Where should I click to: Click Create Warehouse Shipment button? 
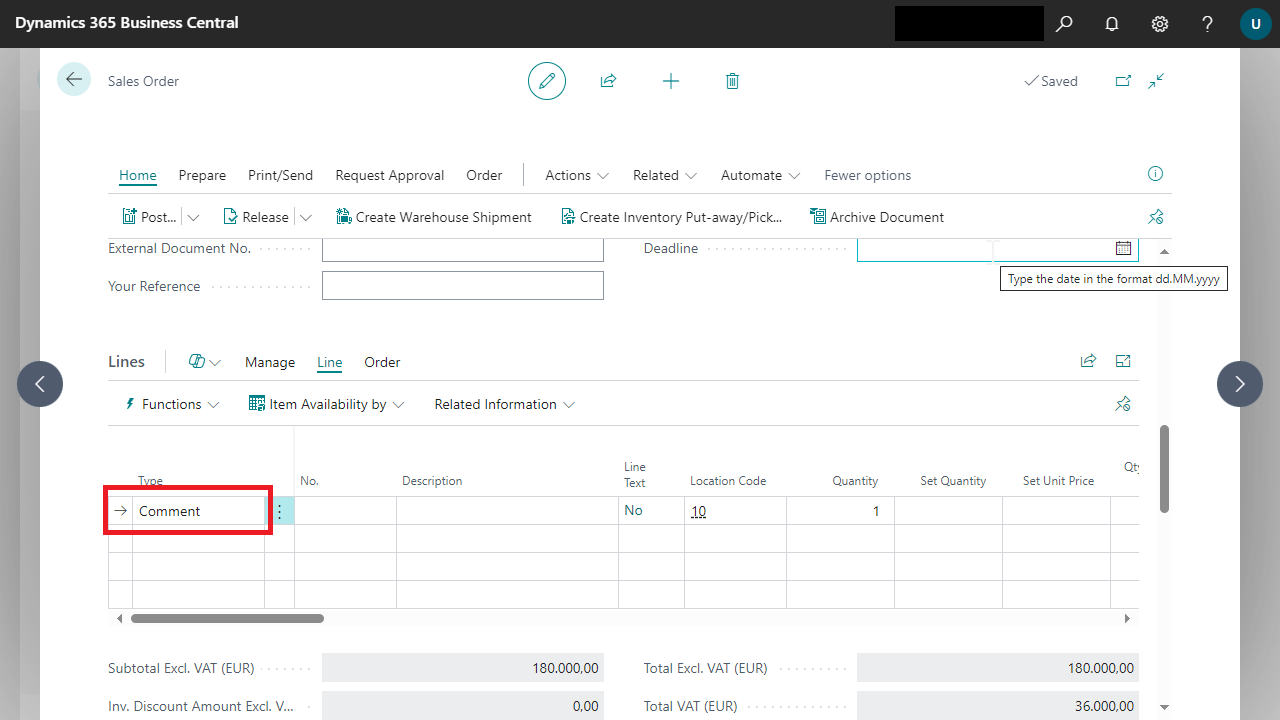tap(434, 217)
